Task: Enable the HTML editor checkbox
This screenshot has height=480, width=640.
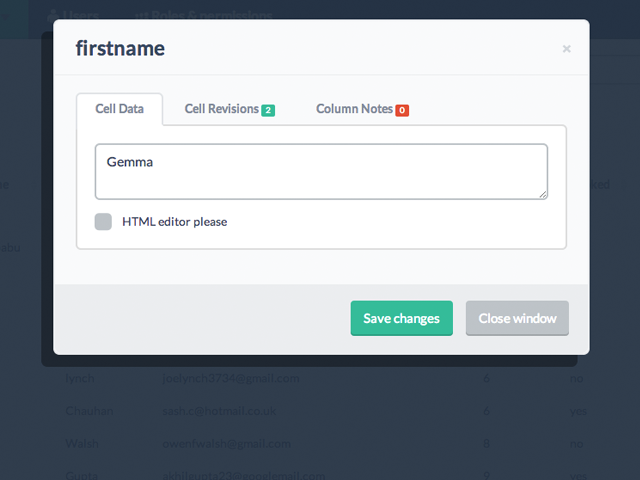Action: tap(103, 221)
